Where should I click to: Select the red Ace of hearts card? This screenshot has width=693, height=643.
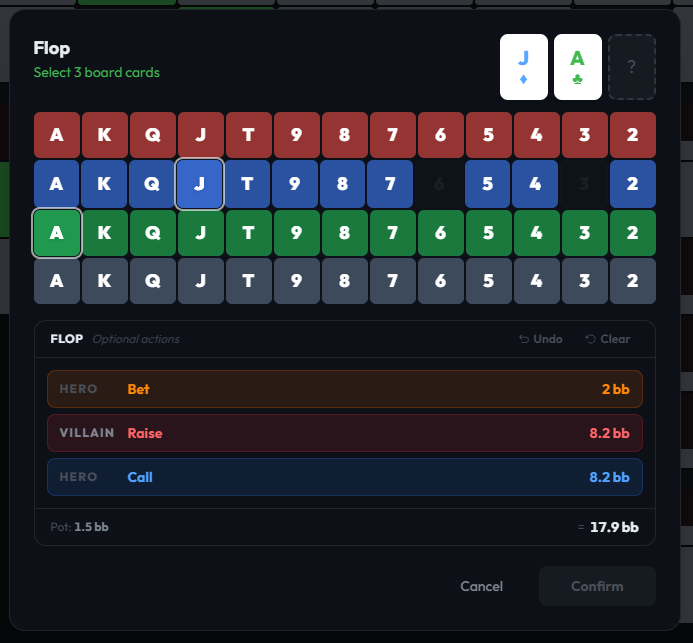tap(57, 135)
